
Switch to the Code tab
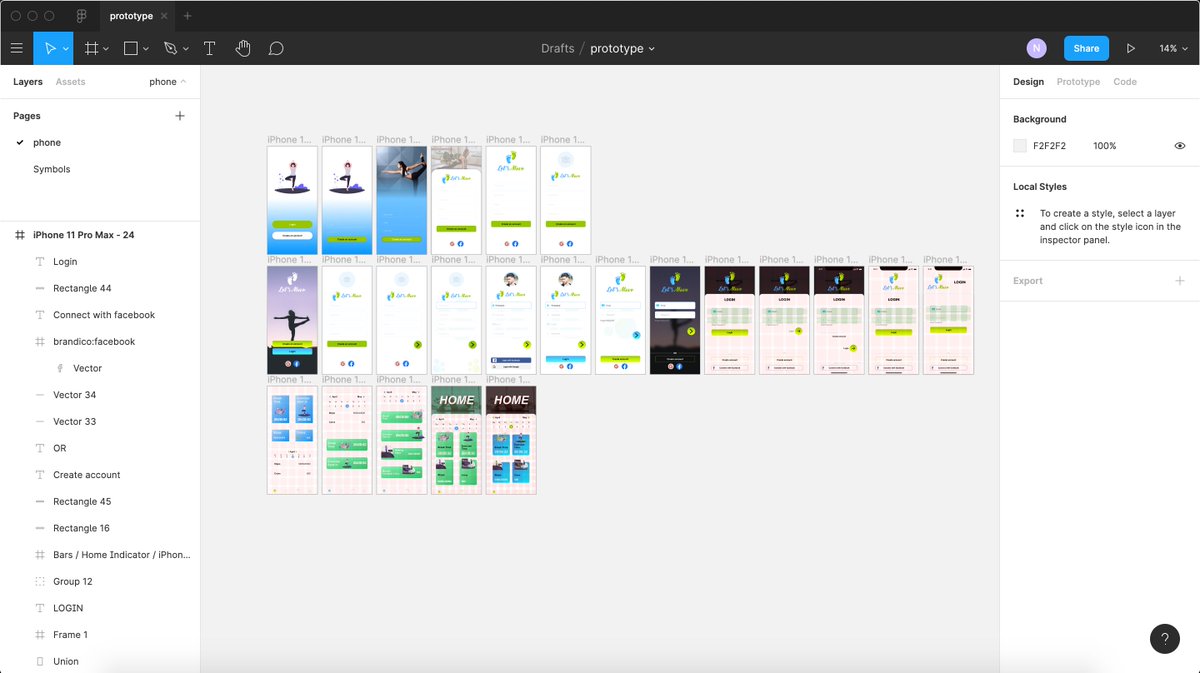pos(1125,82)
